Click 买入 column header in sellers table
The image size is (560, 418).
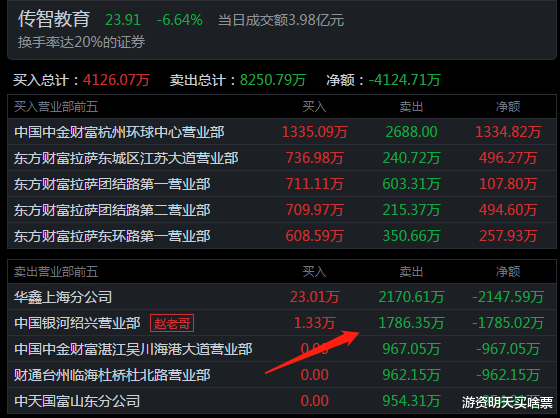point(315,272)
